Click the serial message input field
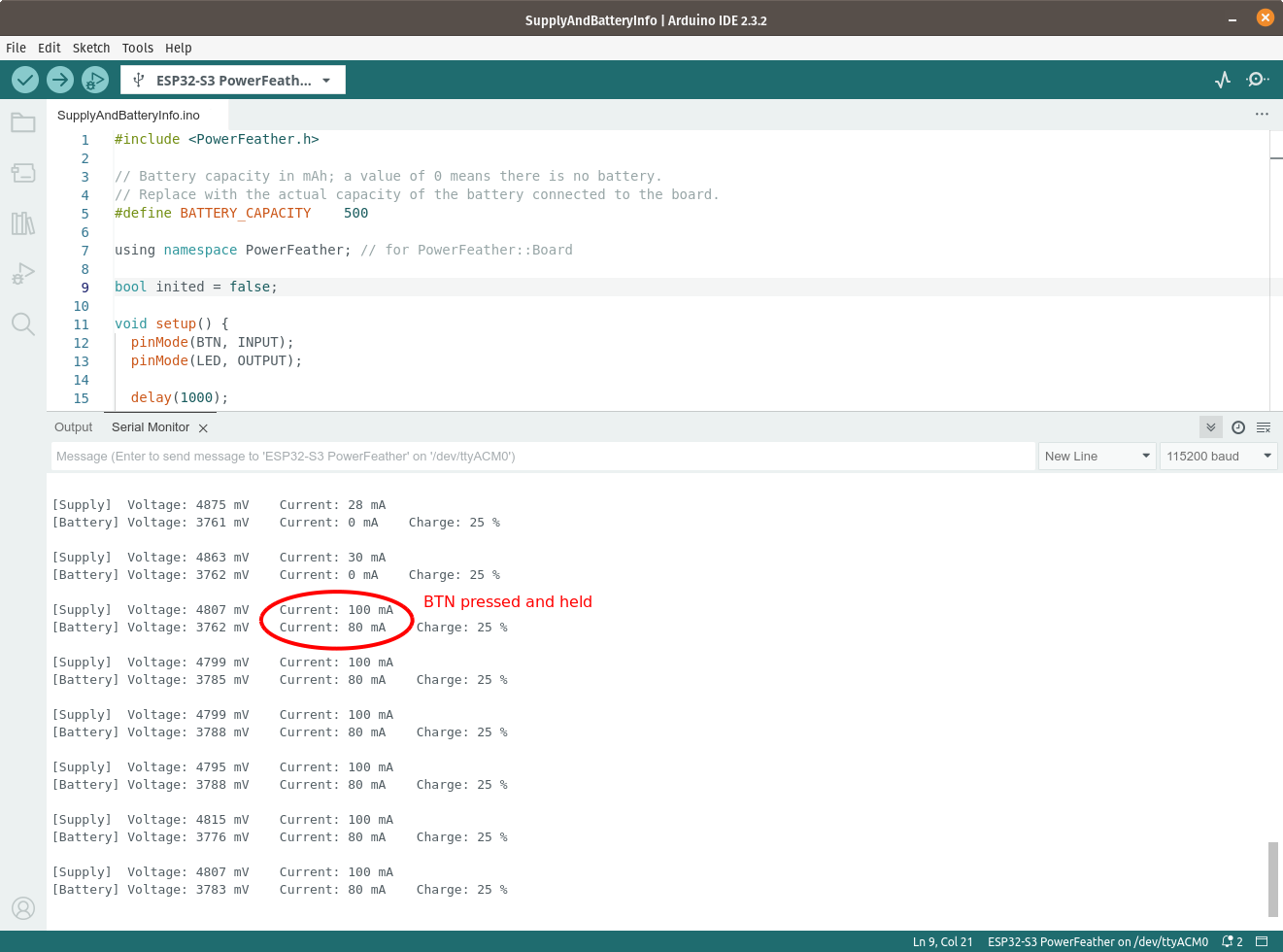Image resolution: width=1283 pixels, height=952 pixels. 543,456
